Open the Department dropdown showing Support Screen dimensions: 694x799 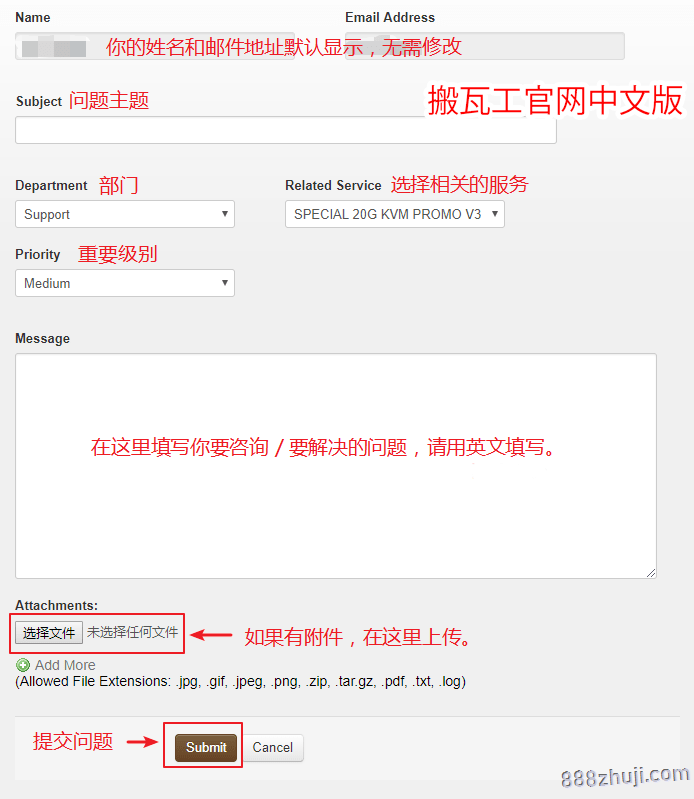[125, 214]
